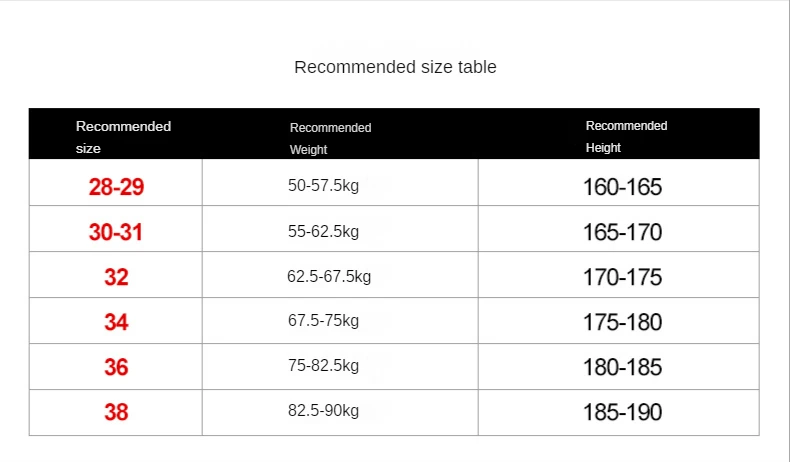790x462 pixels.
Task: Choose size 34 in the table
Action: [x=116, y=322]
